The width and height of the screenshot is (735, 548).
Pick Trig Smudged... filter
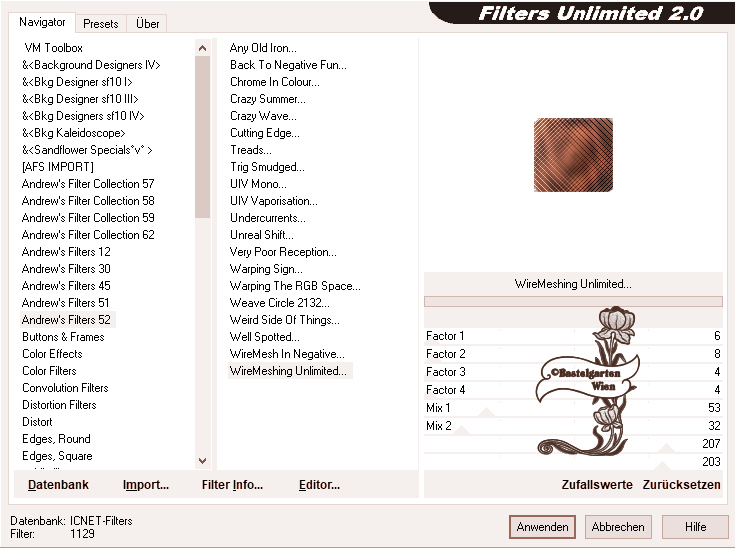(267, 167)
